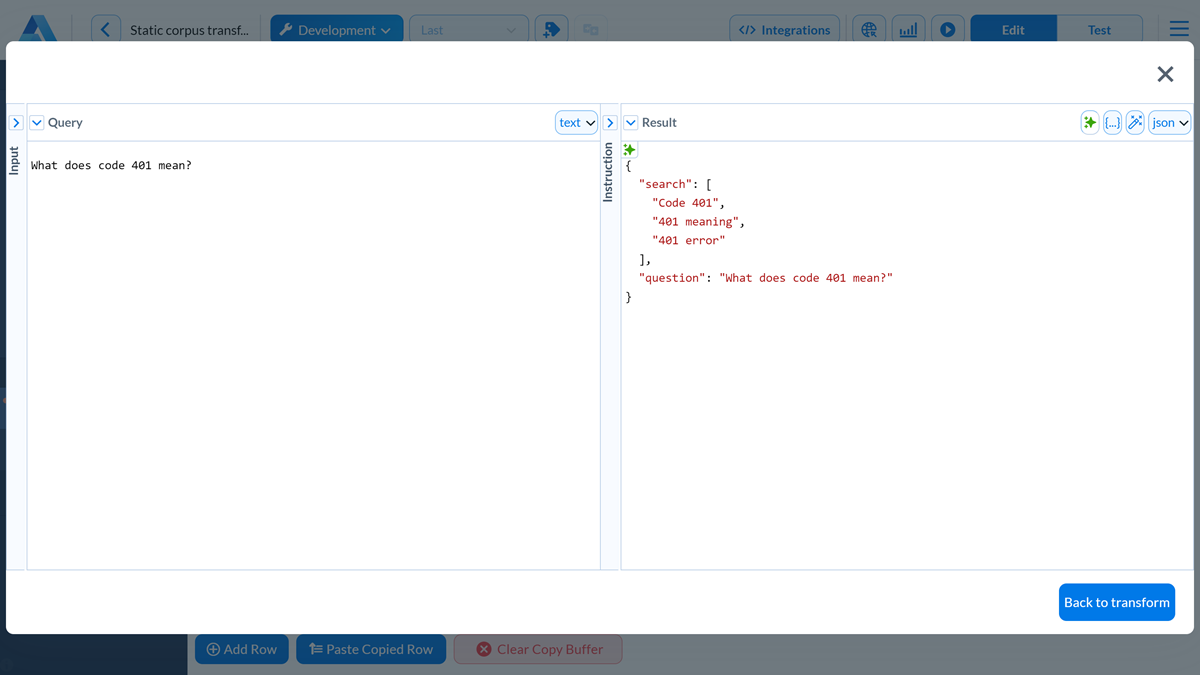The height and width of the screenshot is (675, 1200).
Task: Change the json output format dropdown
Action: [1168, 122]
